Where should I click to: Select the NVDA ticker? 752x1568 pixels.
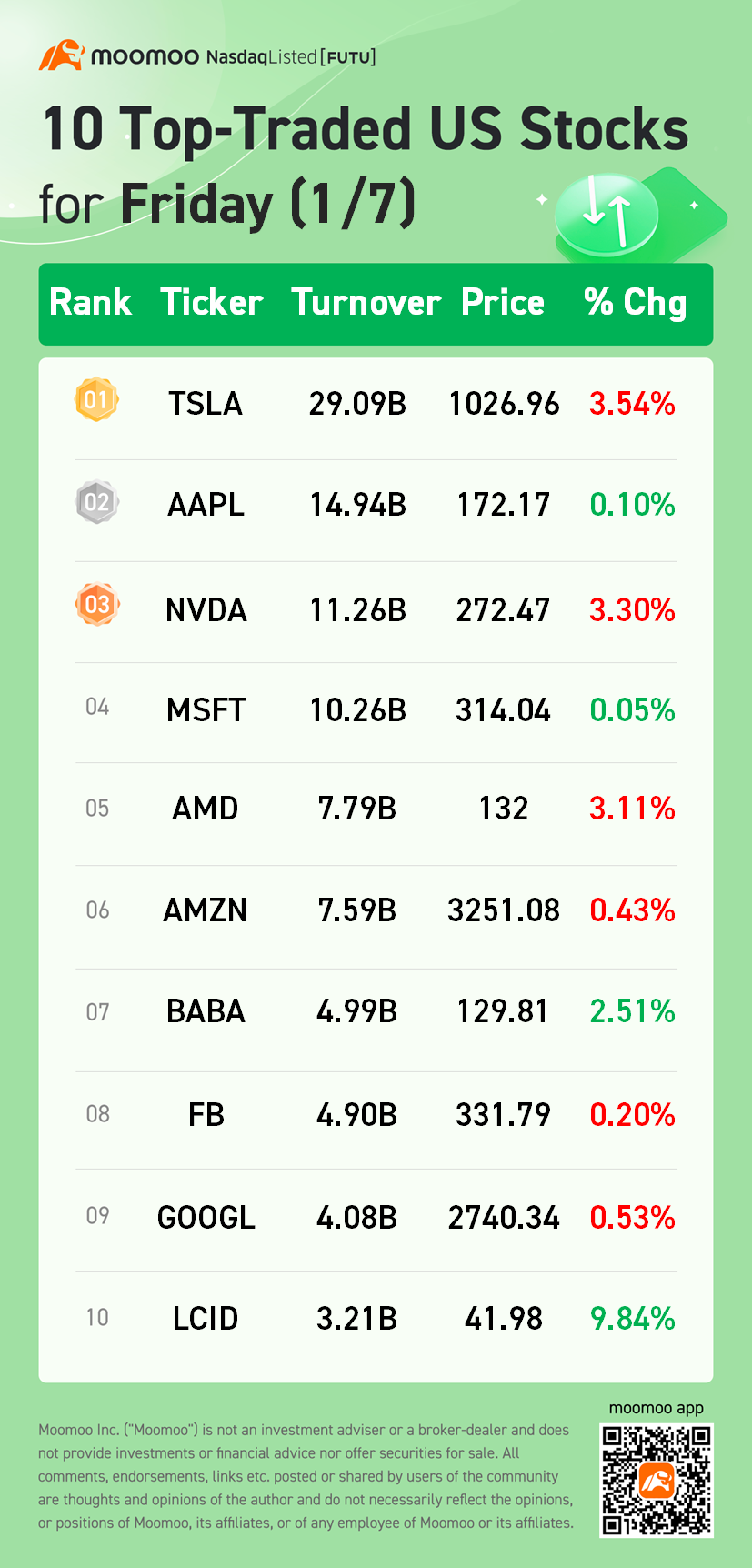tap(206, 609)
